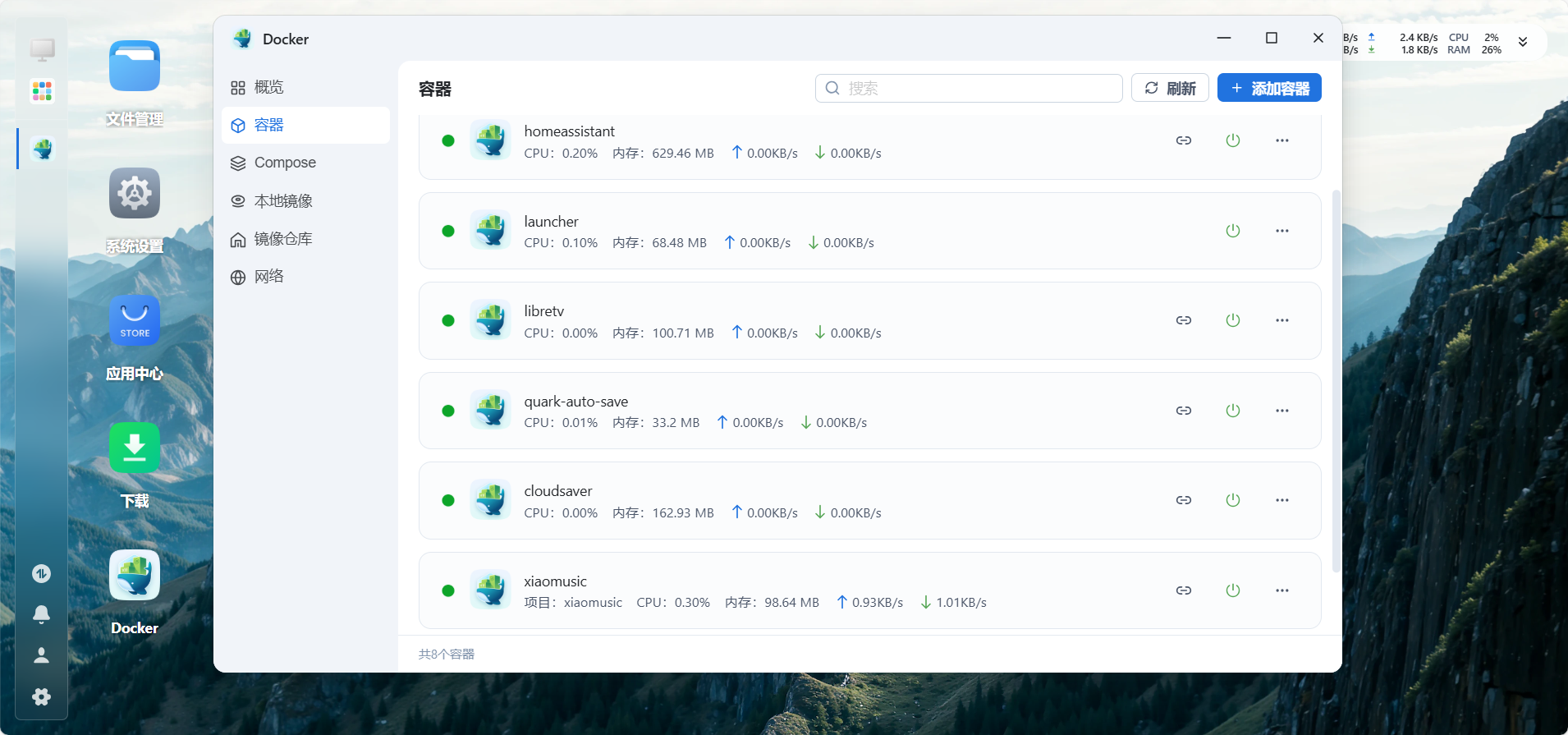Open the Docker desktop shortcut icon
The height and width of the screenshot is (735, 1568).
point(135,576)
